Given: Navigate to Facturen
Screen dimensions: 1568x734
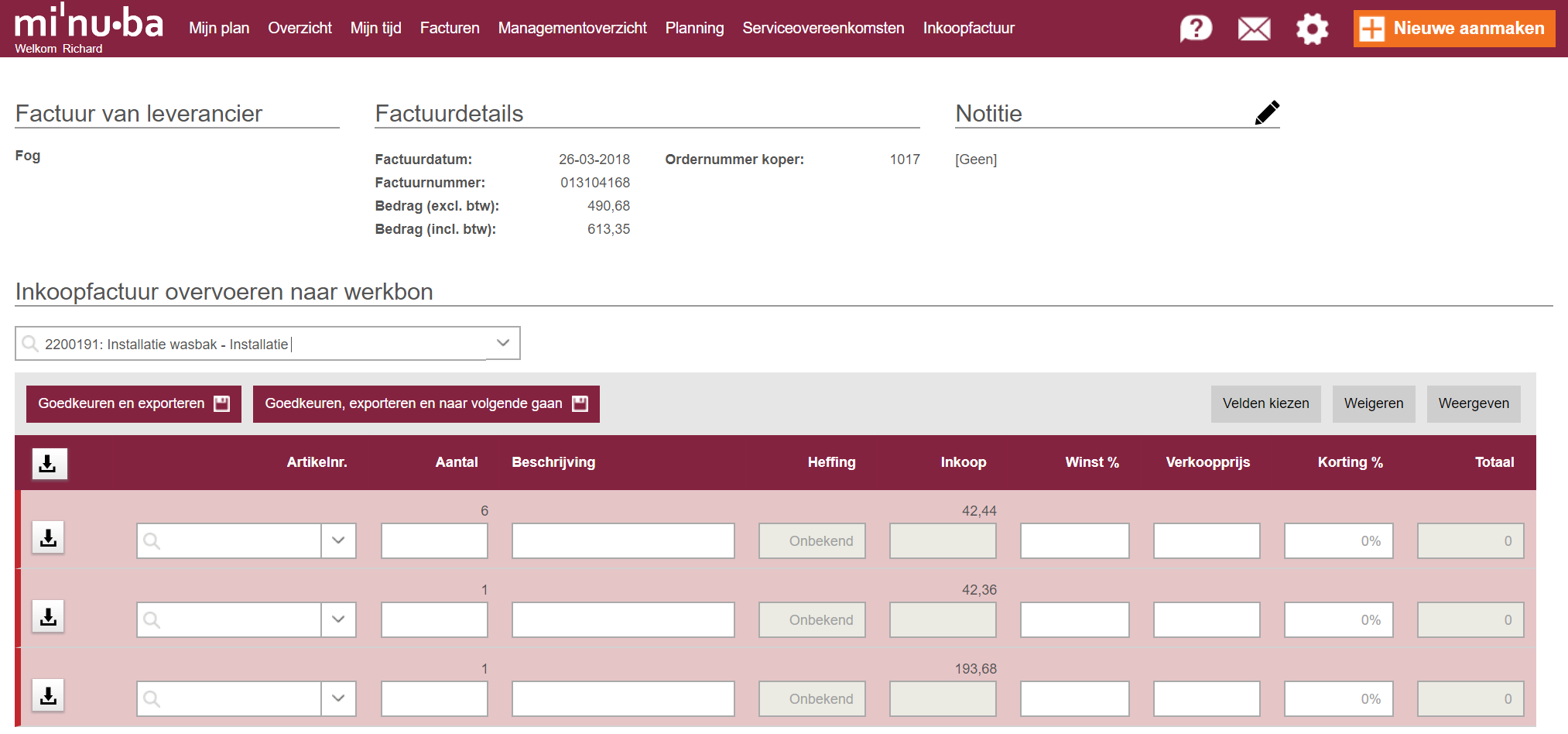Looking at the screenshot, I should [x=450, y=28].
